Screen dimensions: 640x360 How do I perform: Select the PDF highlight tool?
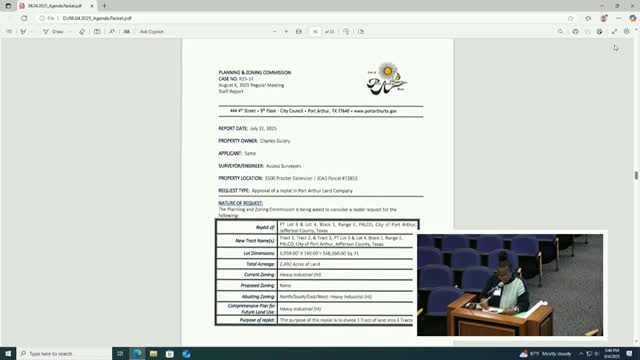[x=23, y=31]
